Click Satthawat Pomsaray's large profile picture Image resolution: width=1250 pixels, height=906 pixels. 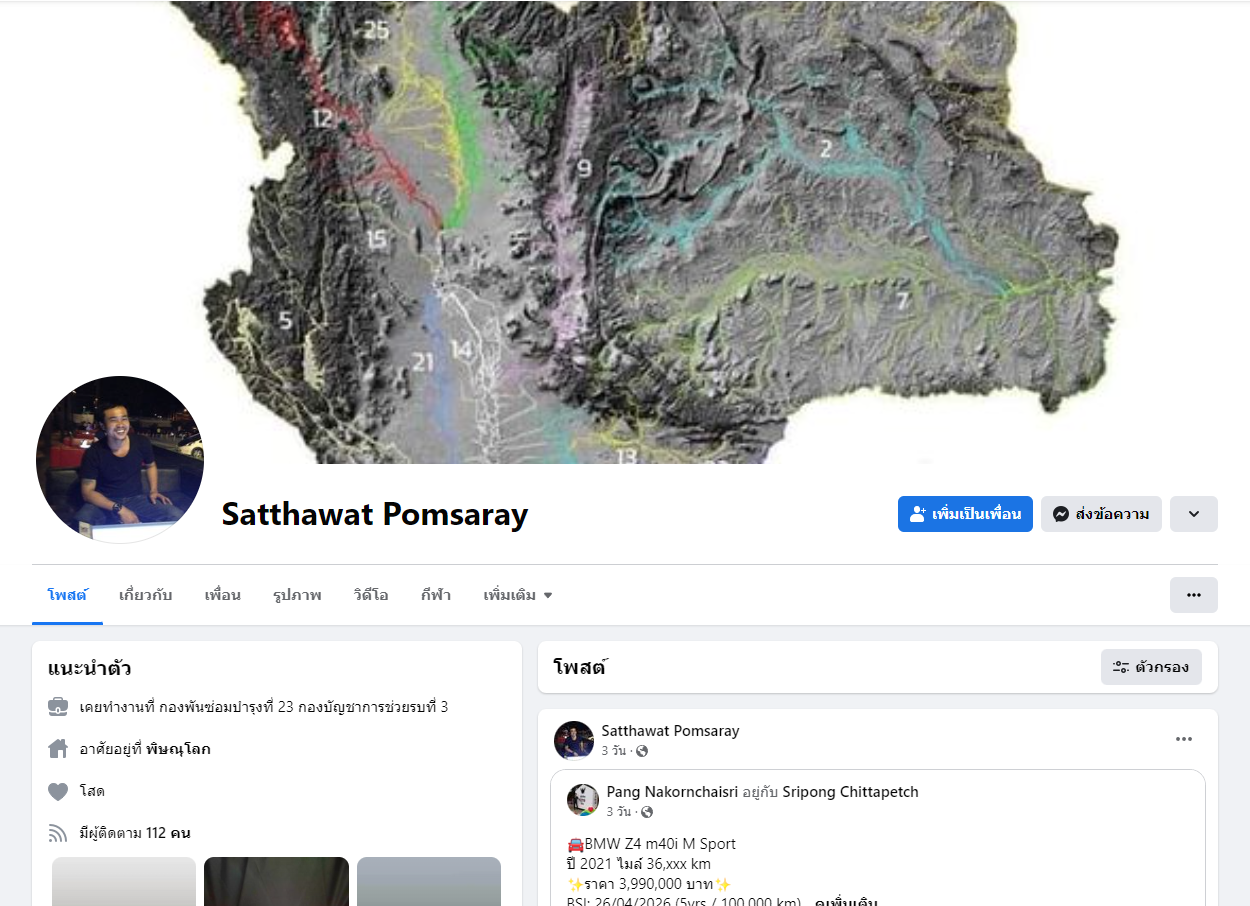[x=120, y=460]
